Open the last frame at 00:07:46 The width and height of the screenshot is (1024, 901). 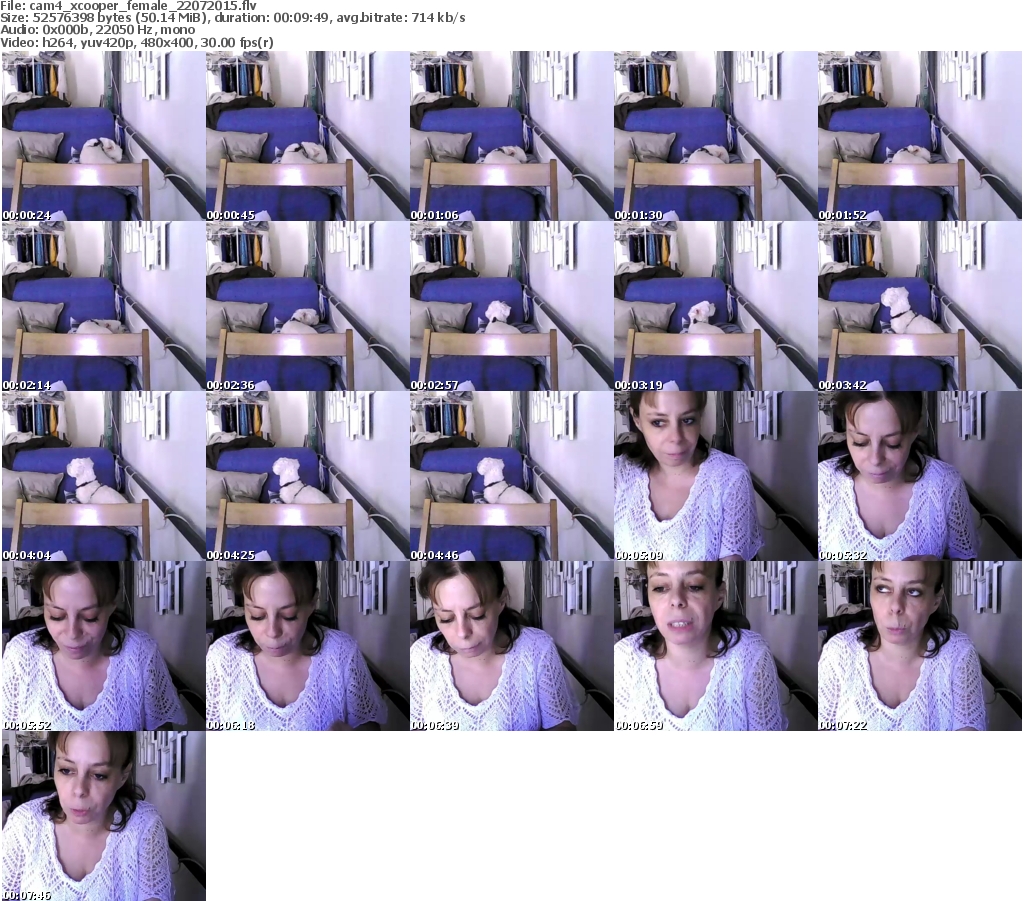click(104, 816)
